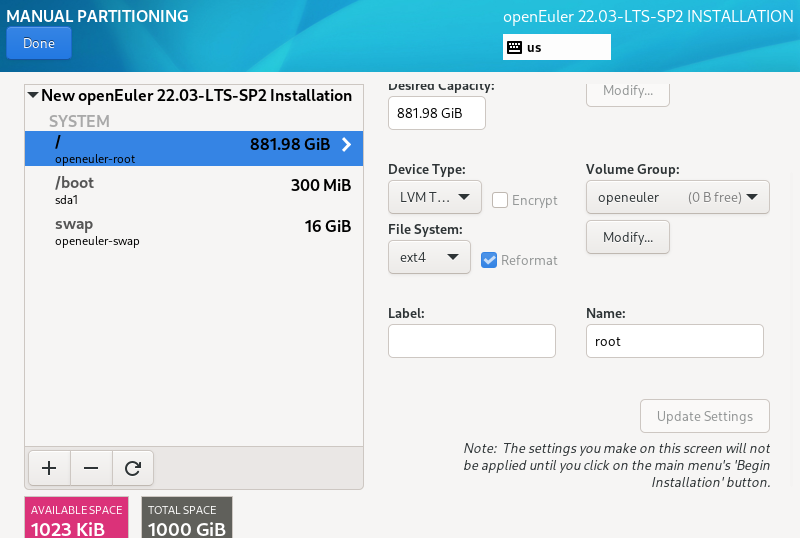This screenshot has height=538, width=800.
Task: Click the Desired Capacity input field
Action: click(436, 113)
